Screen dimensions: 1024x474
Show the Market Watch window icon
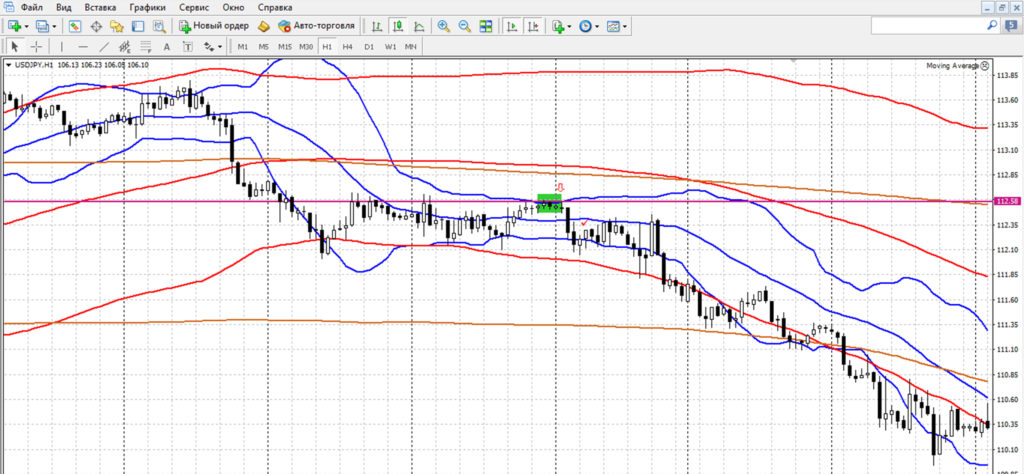tap(75, 26)
